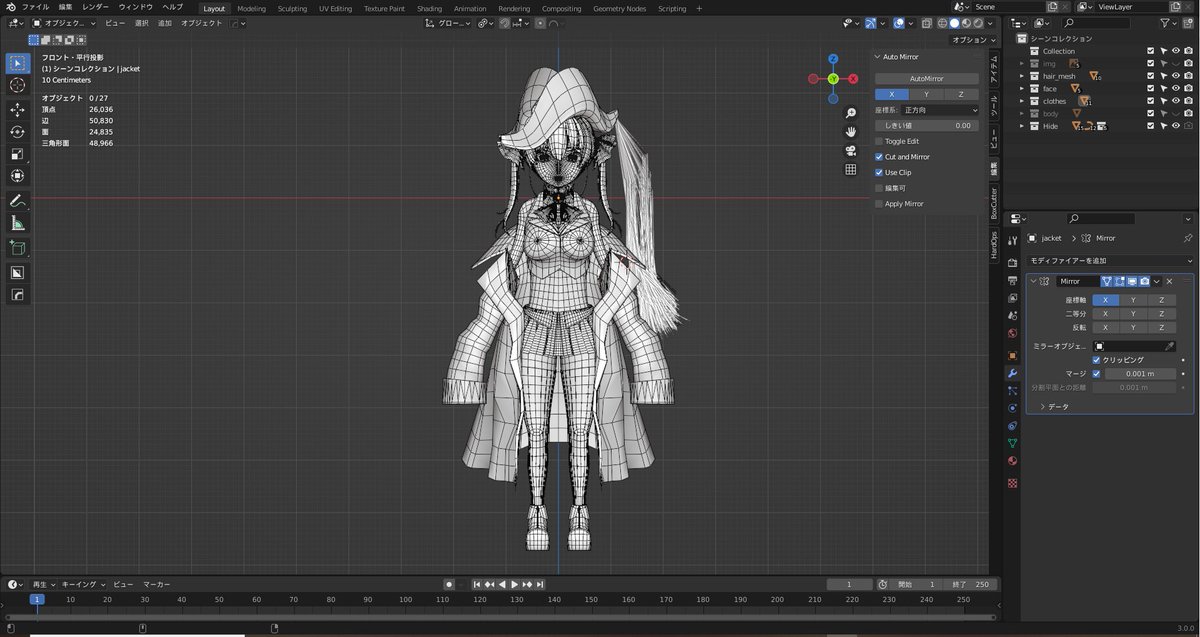Select the Measure tool
Viewport: 1200px width, 637px height.
17,222
